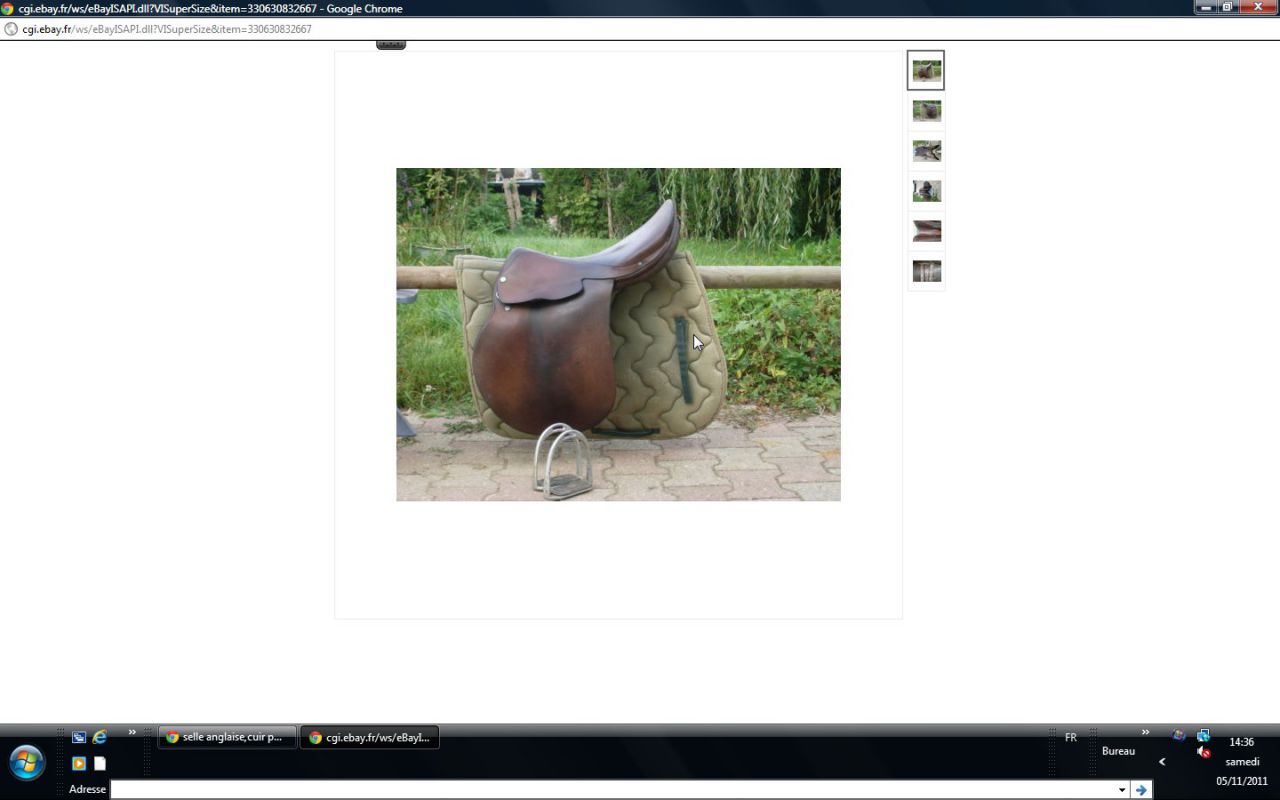The height and width of the screenshot is (800, 1280).
Task: Open the Adresse bar dropdown arrow
Action: (1122, 790)
